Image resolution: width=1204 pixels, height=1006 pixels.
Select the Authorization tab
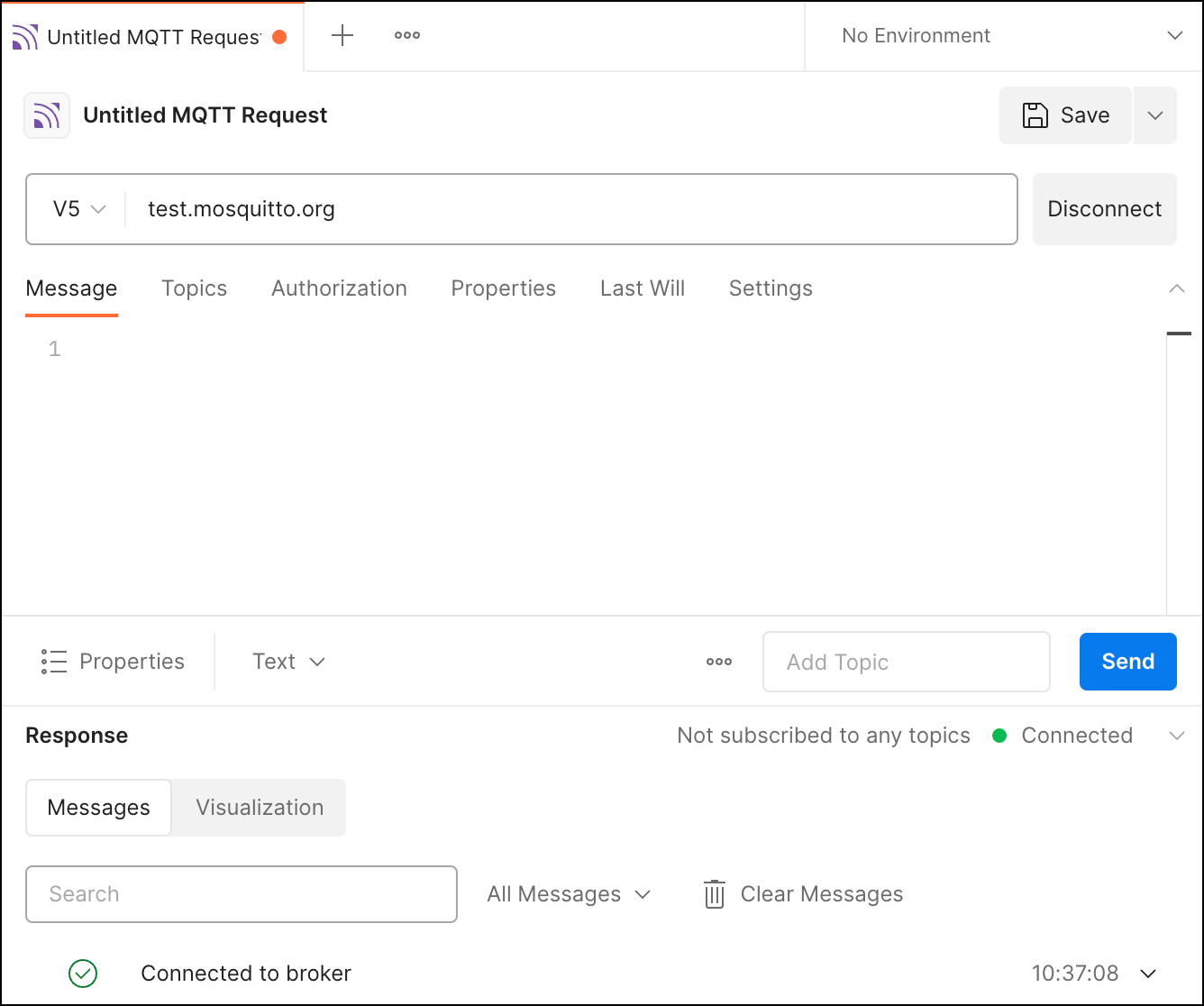point(339,288)
